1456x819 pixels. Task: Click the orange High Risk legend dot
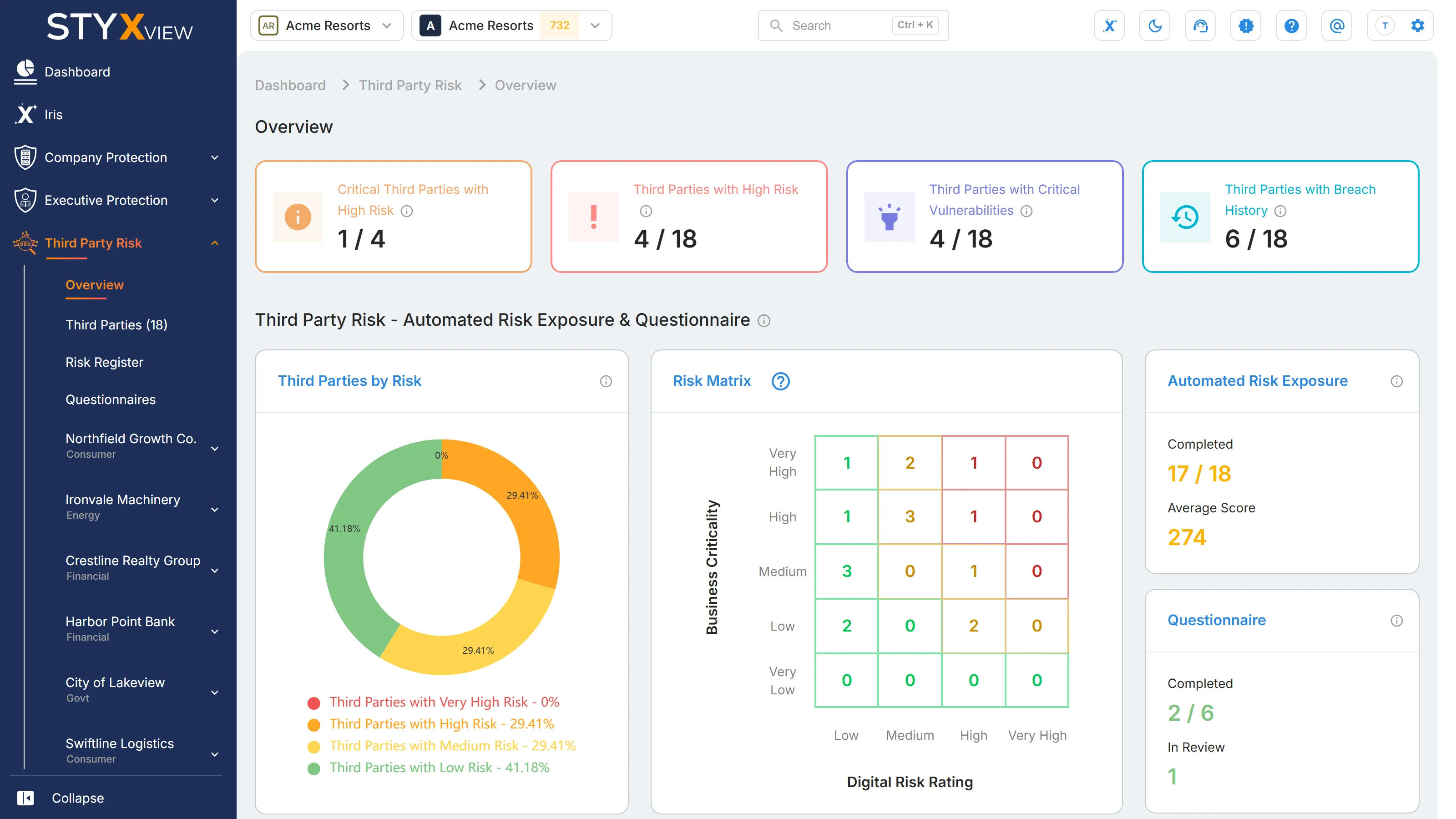click(313, 725)
